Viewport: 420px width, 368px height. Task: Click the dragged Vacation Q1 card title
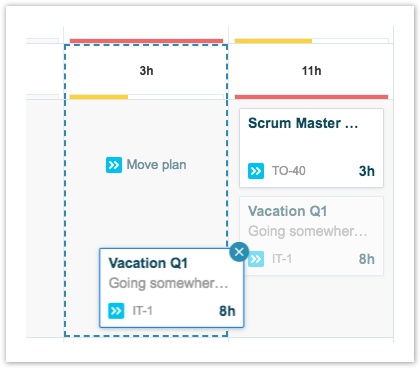point(148,263)
